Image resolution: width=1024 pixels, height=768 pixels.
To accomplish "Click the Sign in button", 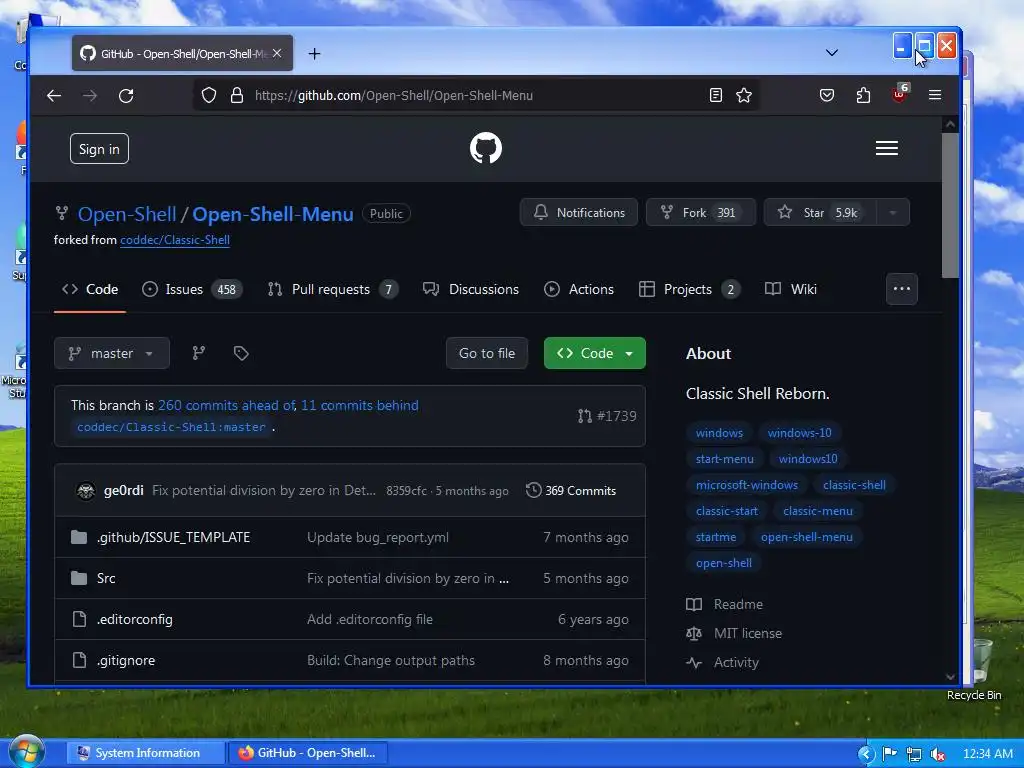I will pos(99,149).
